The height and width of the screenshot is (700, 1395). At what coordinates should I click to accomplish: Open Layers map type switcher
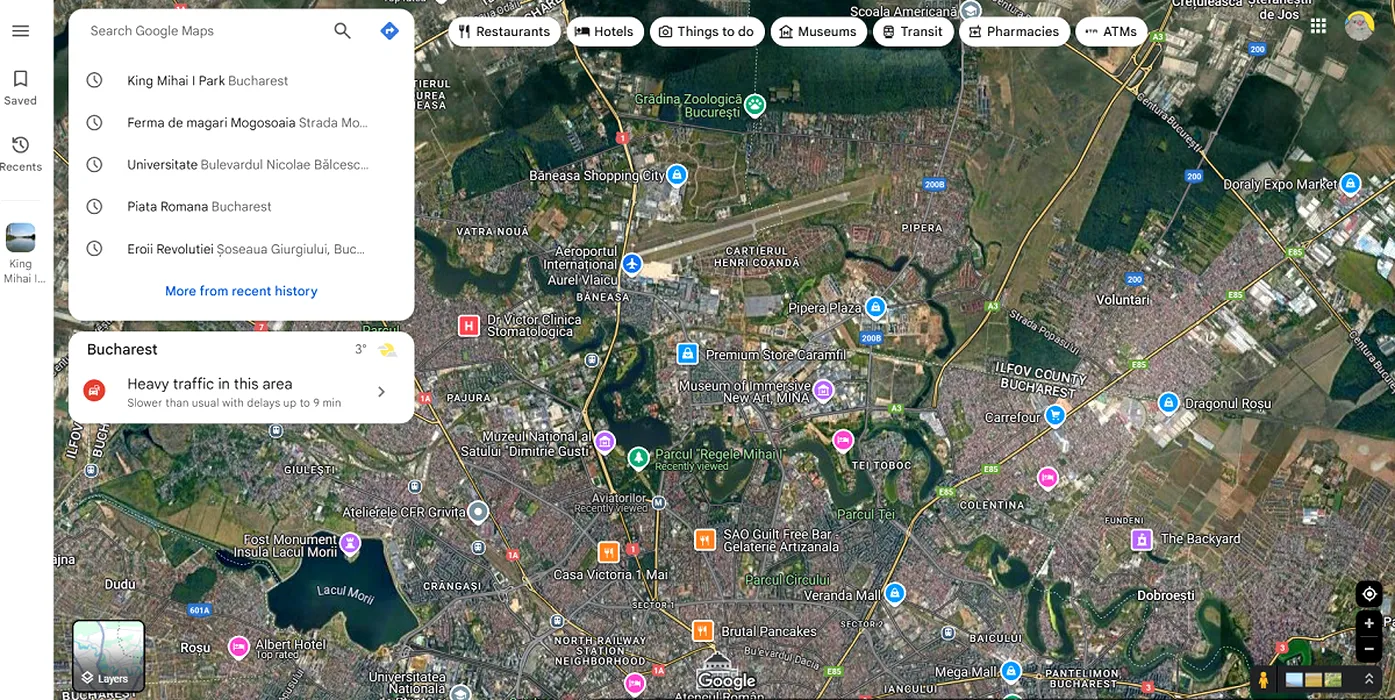(x=109, y=656)
